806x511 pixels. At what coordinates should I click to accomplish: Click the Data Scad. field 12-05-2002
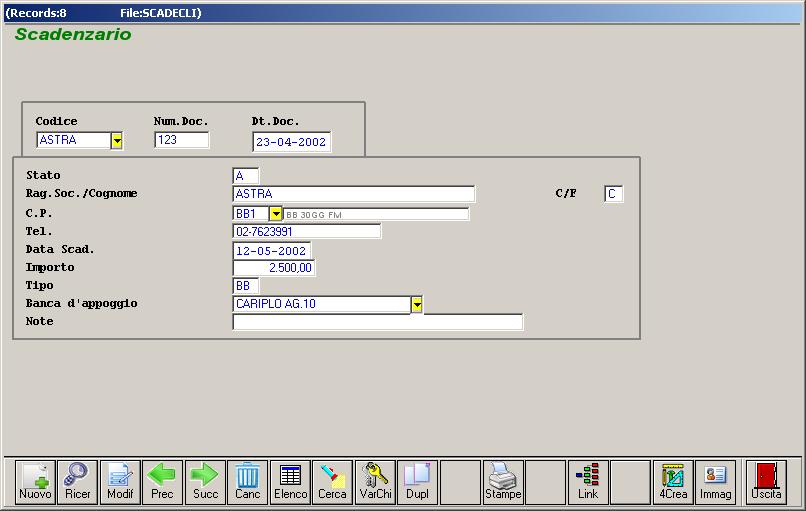pos(272,250)
